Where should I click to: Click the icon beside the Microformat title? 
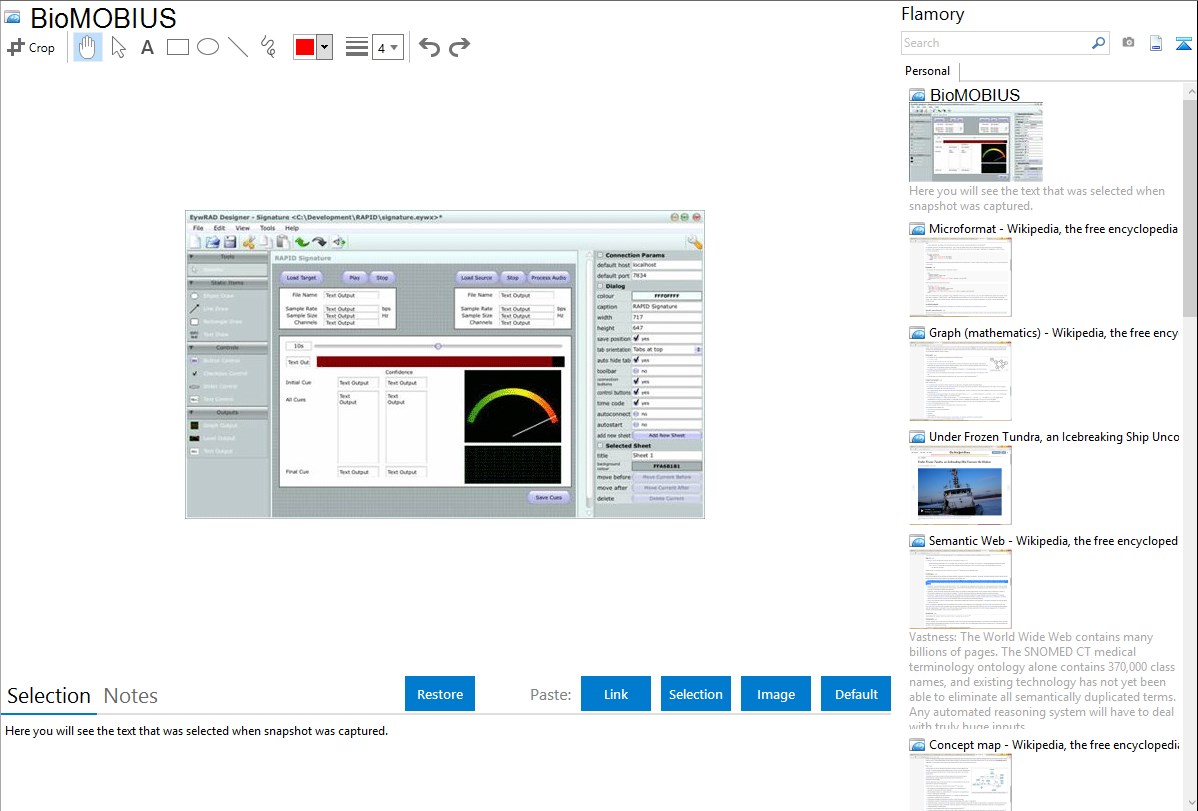(917, 229)
